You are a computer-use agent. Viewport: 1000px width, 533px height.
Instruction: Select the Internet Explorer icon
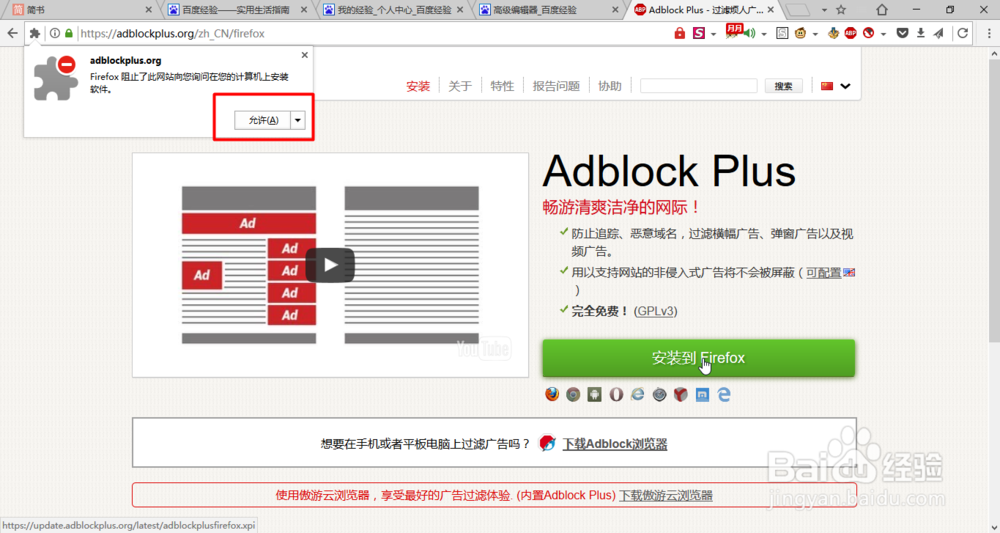[638, 395]
